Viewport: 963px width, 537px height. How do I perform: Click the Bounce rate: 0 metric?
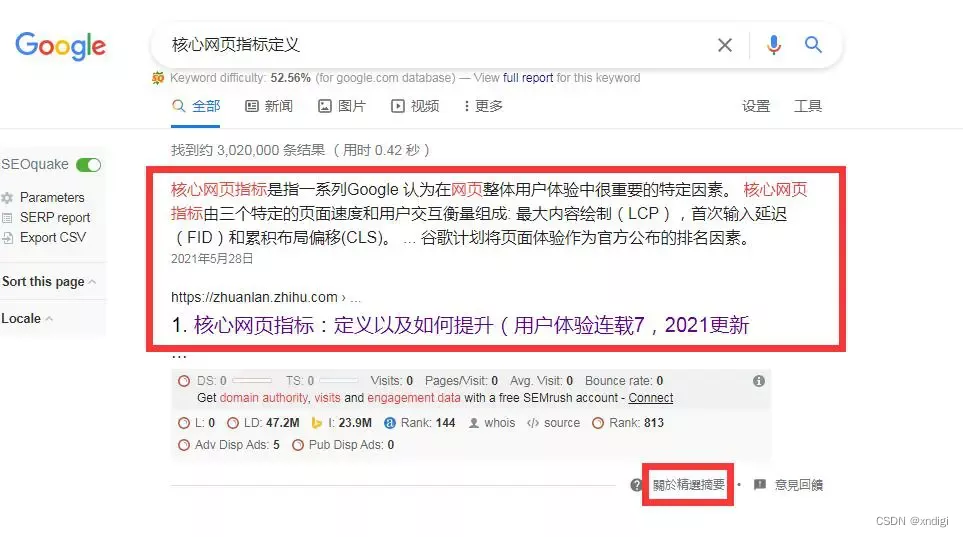click(624, 381)
